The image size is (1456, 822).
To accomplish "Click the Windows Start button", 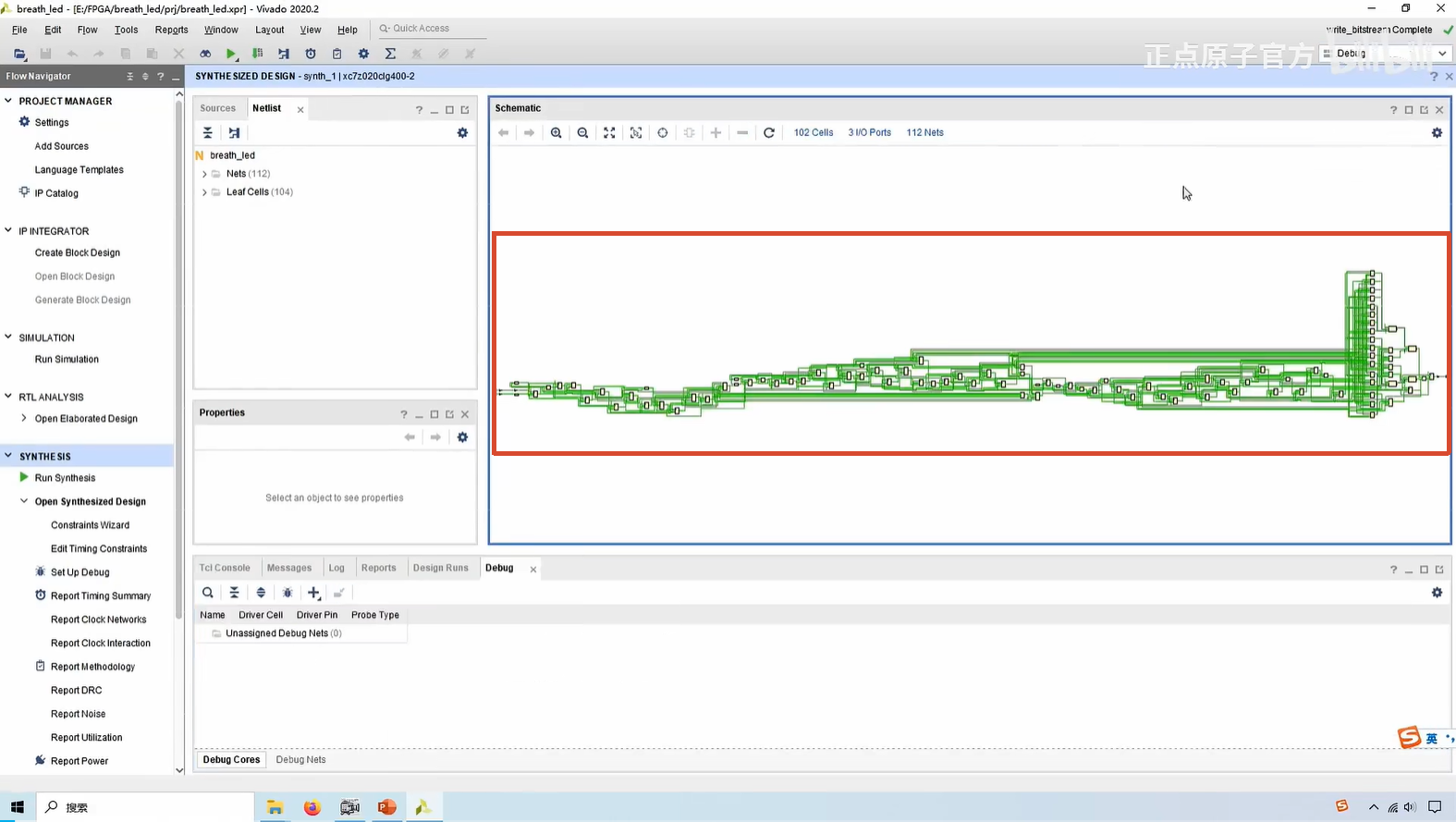I will coord(18,807).
